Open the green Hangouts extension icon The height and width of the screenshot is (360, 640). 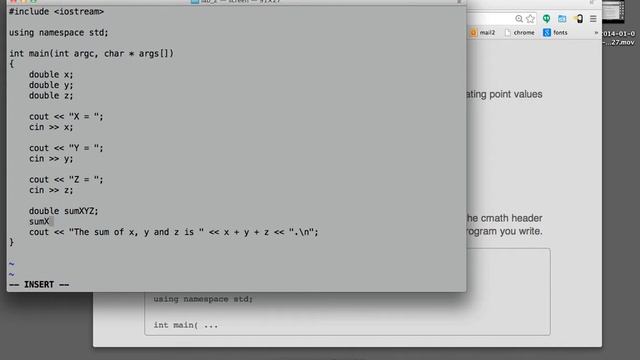click(546, 19)
